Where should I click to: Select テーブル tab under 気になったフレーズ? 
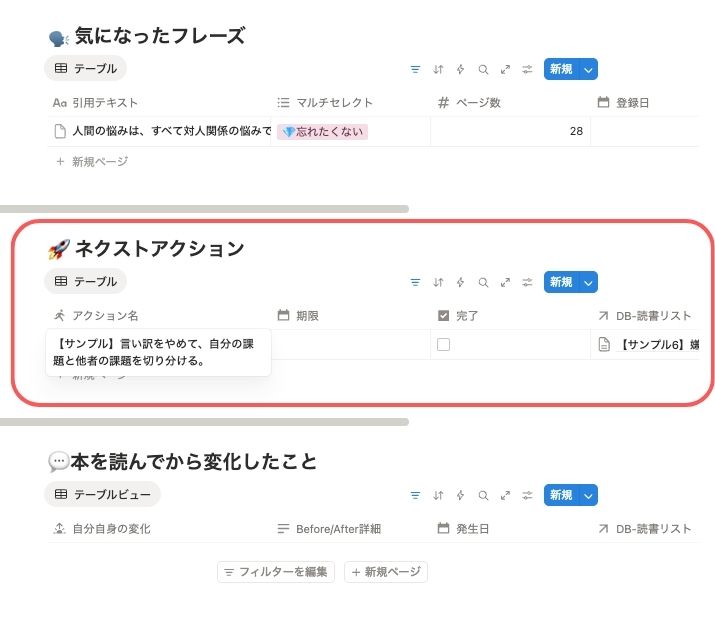[86, 69]
